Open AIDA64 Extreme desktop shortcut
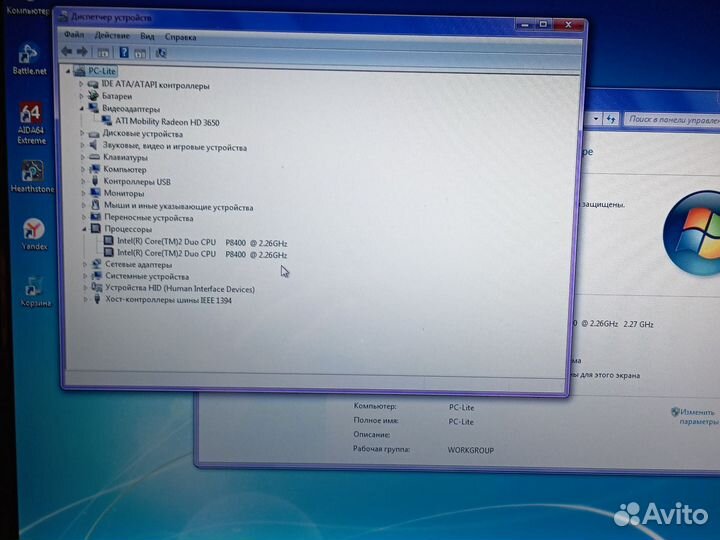Viewport: 720px width, 540px height. pyautogui.click(x=31, y=124)
